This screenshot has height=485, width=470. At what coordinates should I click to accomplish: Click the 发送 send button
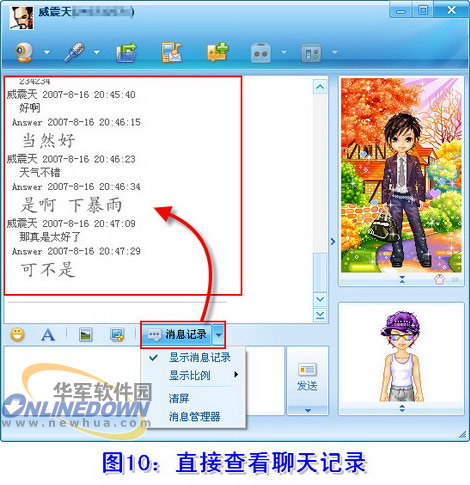[307, 377]
